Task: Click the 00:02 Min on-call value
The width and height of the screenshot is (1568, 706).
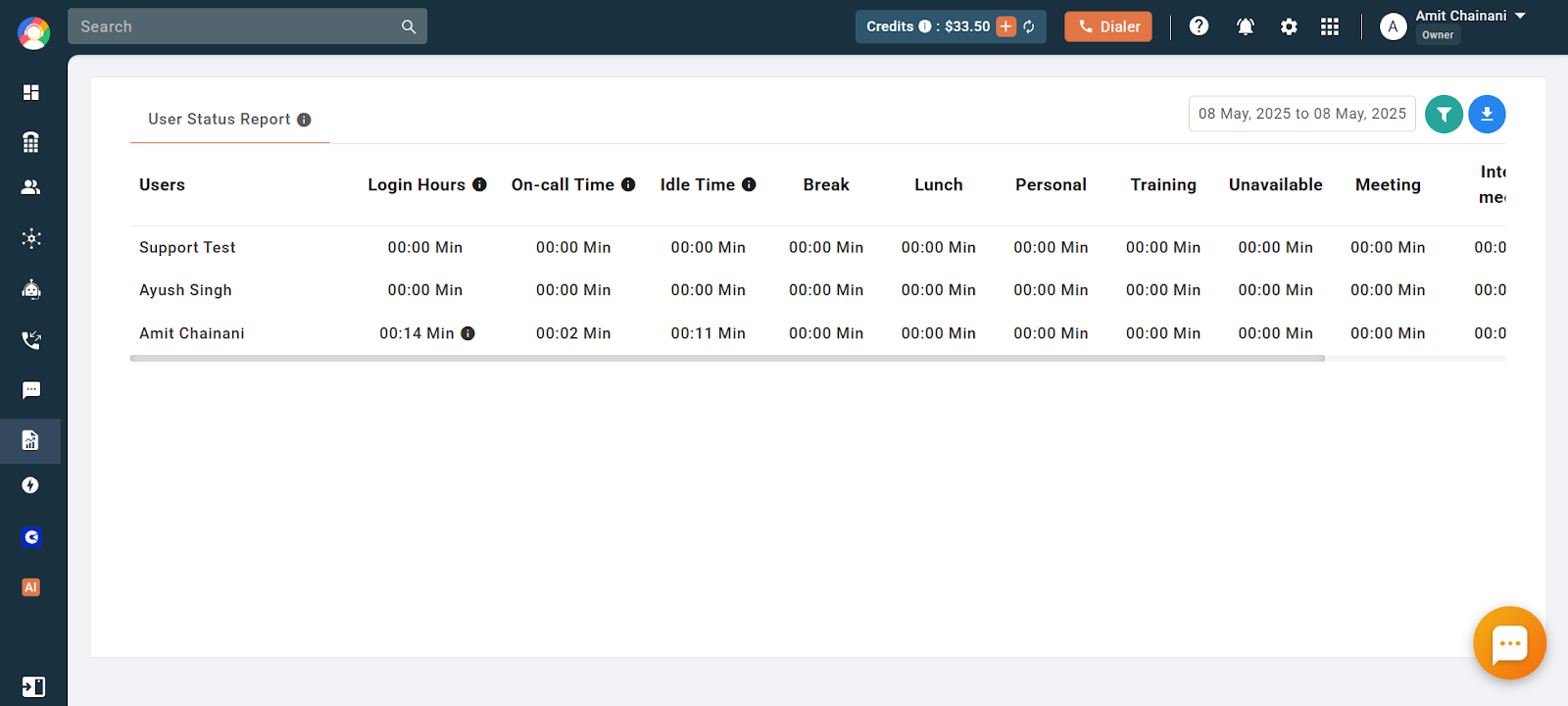Action: point(573,333)
